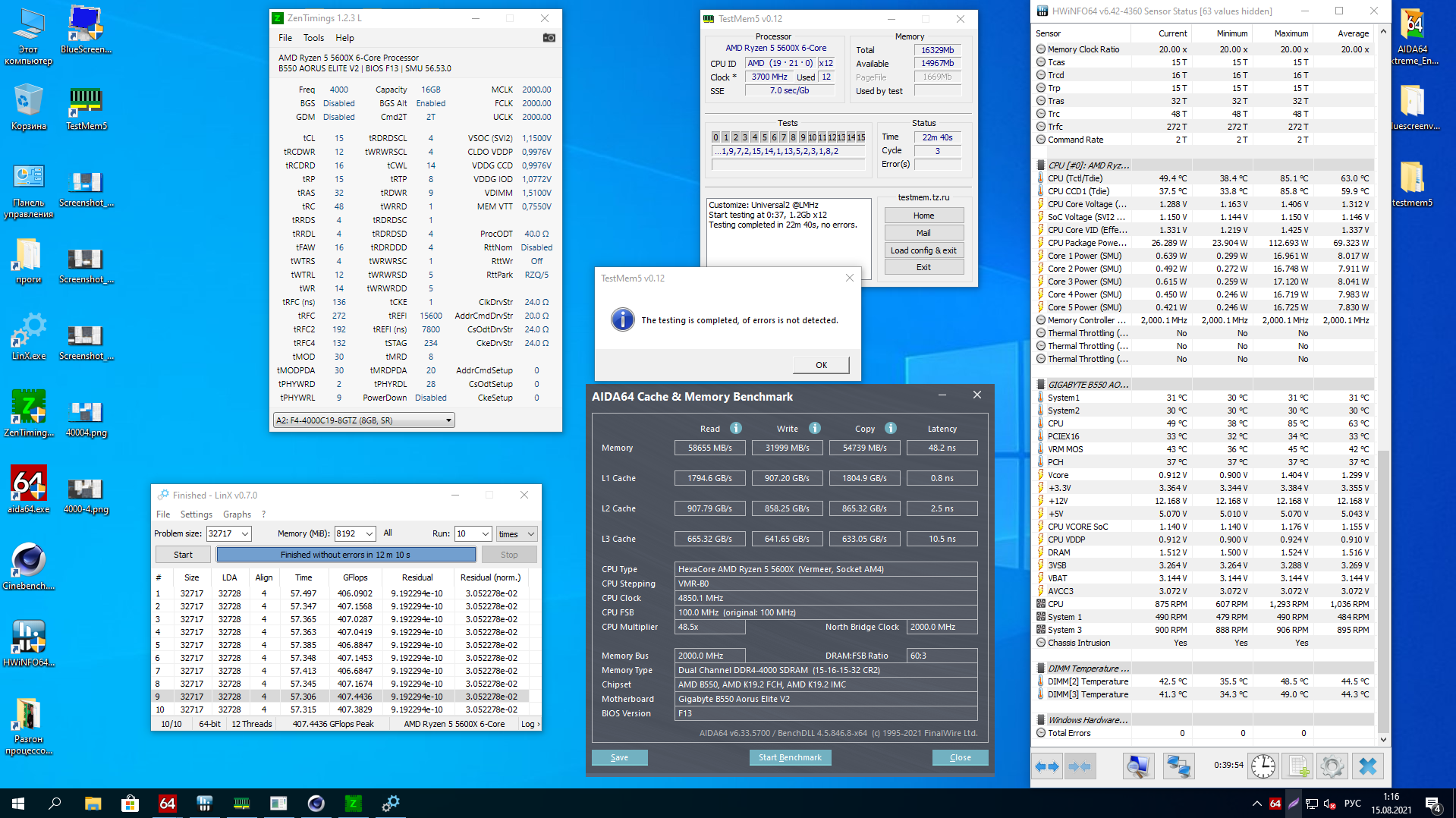This screenshot has height=818, width=1456.
Task: Click Save in AIDA64 benchmark window
Action: coord(619,757)
